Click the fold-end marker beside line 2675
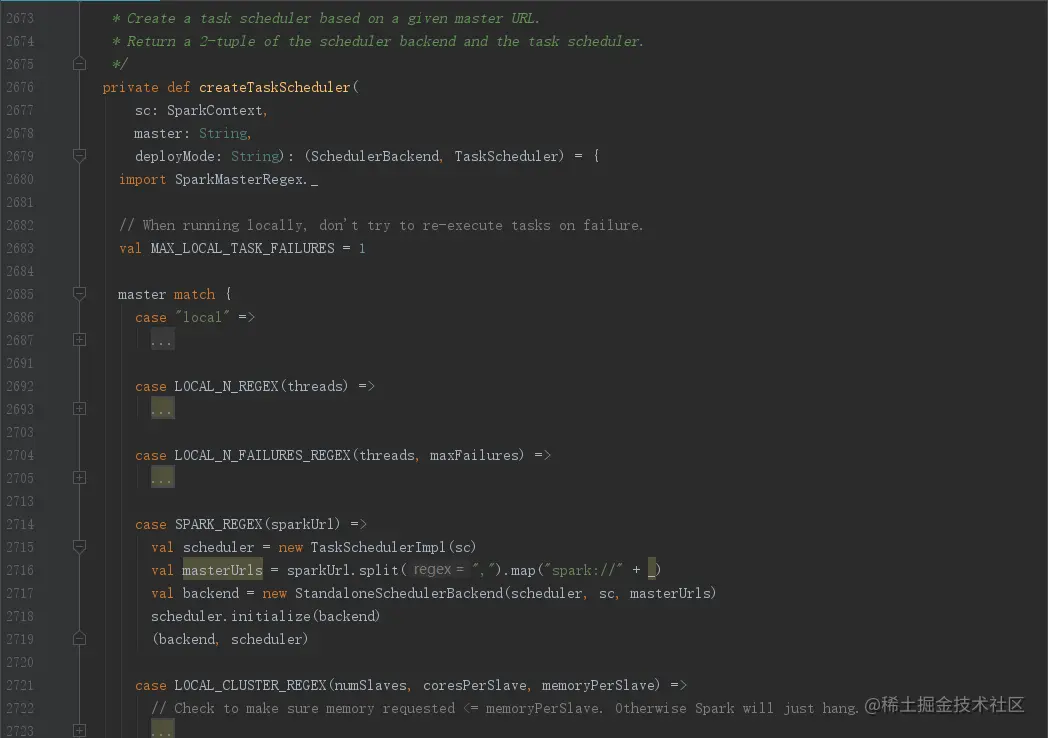Screen dimensions: 1048x738 (x=79, y=63)
